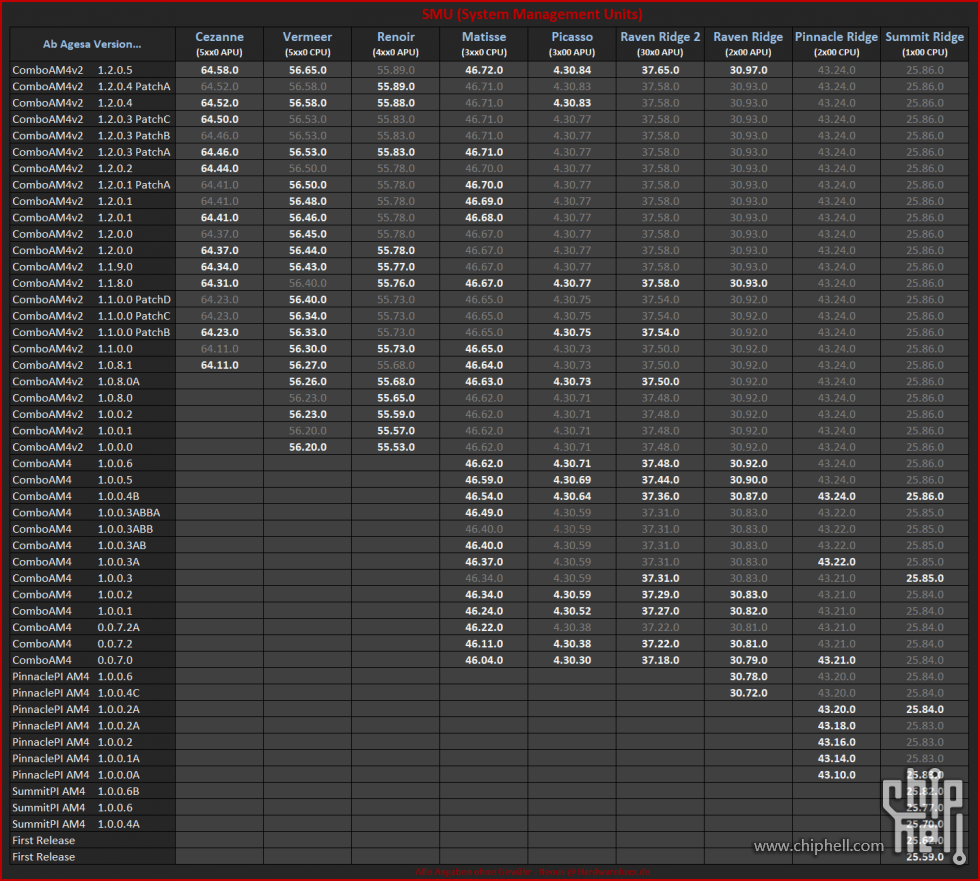Click Cezanne value 64.34.0
This screenshot has width=980, height=881.
[219, 267]
